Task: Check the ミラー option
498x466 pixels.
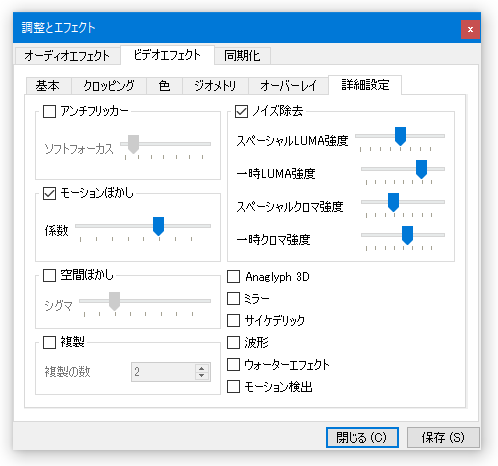Action: (233, 299)
